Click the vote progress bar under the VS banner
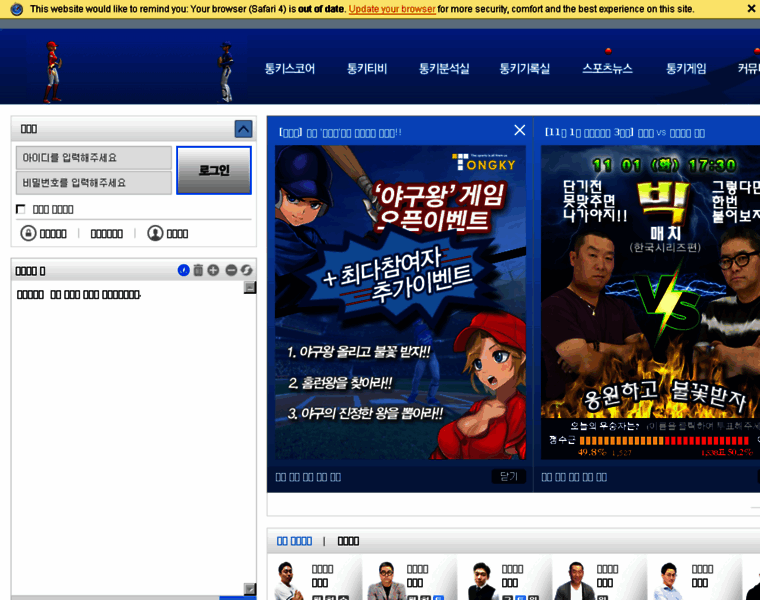The height and width of the screenshot is (600, 760). point(664,441)
